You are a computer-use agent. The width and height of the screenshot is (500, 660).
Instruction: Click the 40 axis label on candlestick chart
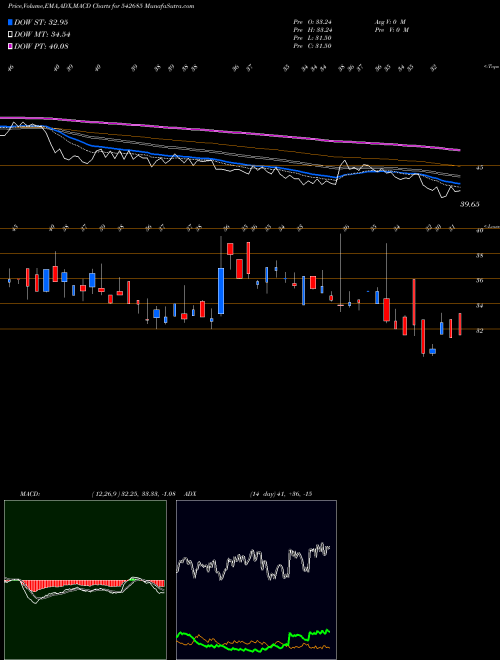tap(479, 230)
